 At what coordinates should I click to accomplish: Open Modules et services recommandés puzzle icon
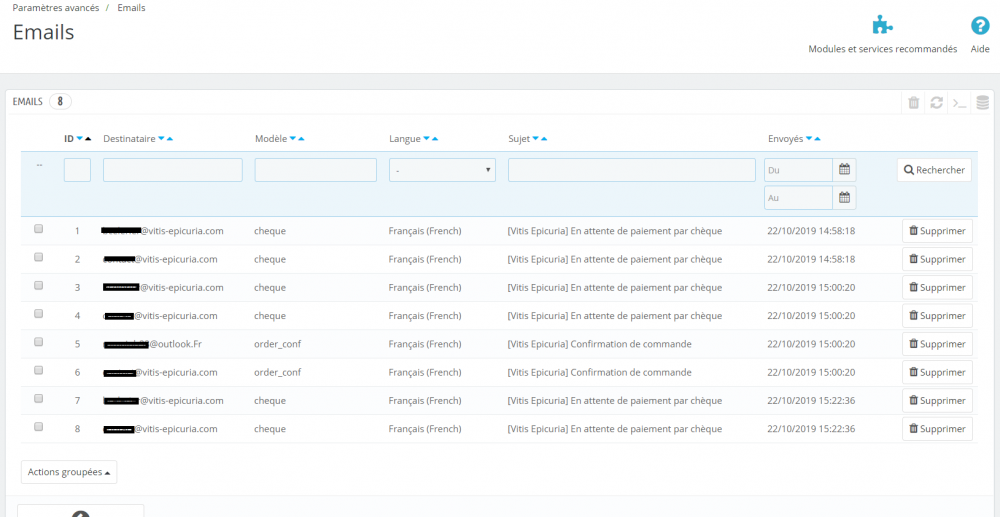pos(883,26)
